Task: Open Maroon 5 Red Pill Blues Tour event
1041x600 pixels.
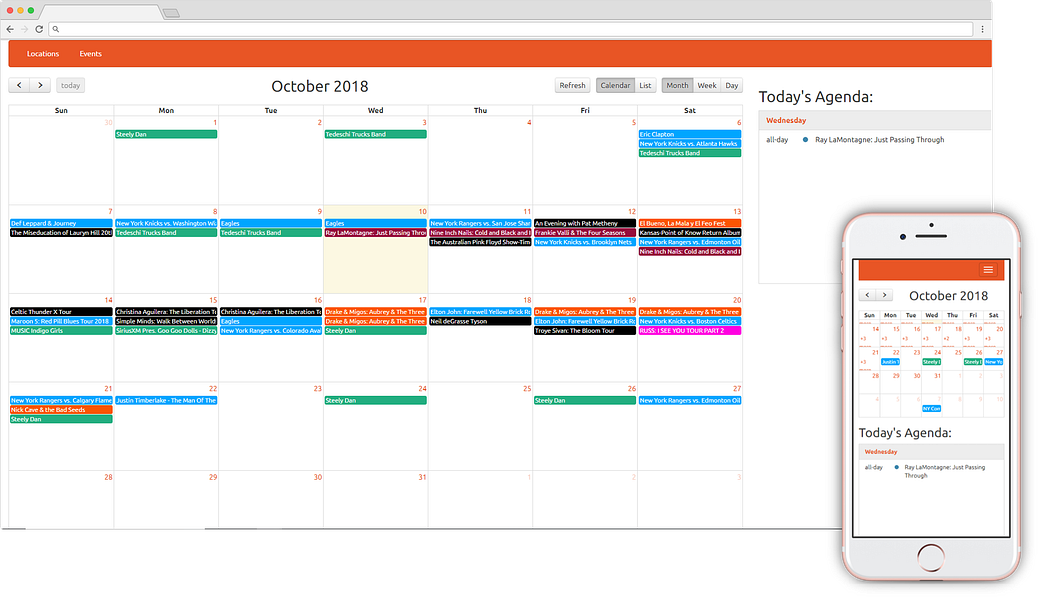Action: (x=61, y=321)
